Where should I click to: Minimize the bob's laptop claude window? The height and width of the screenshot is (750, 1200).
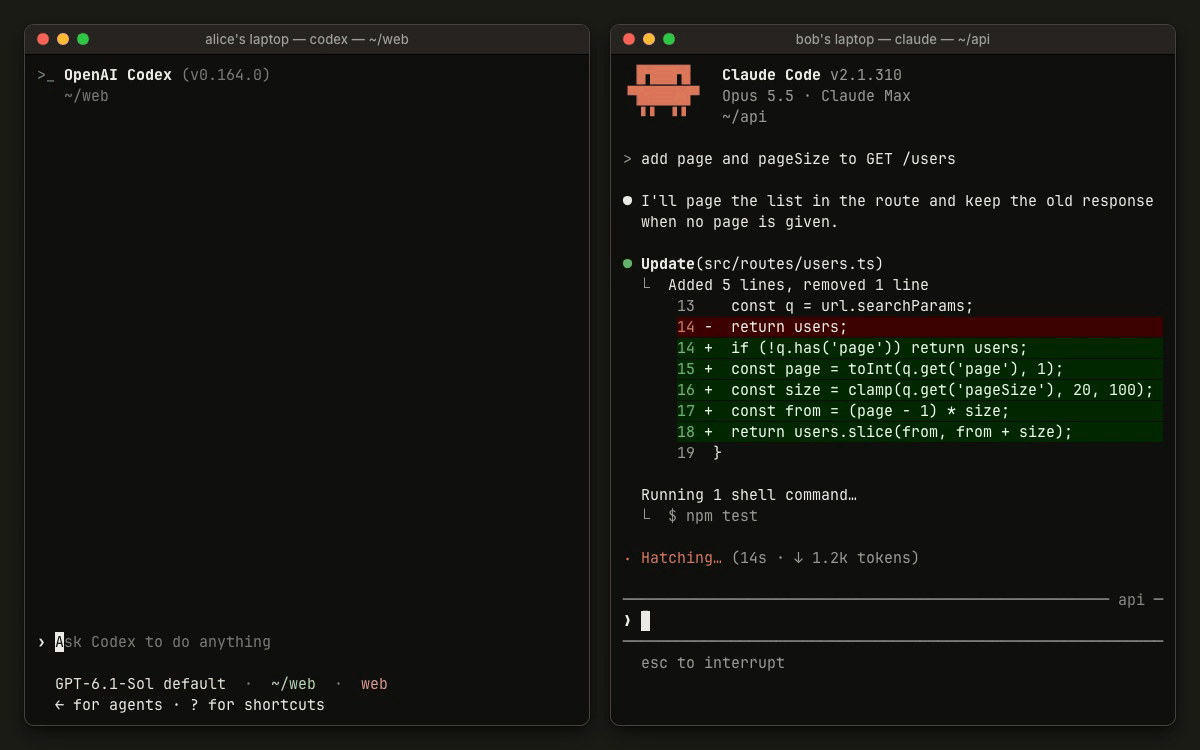pyautogui.click(x=649, y=39)
